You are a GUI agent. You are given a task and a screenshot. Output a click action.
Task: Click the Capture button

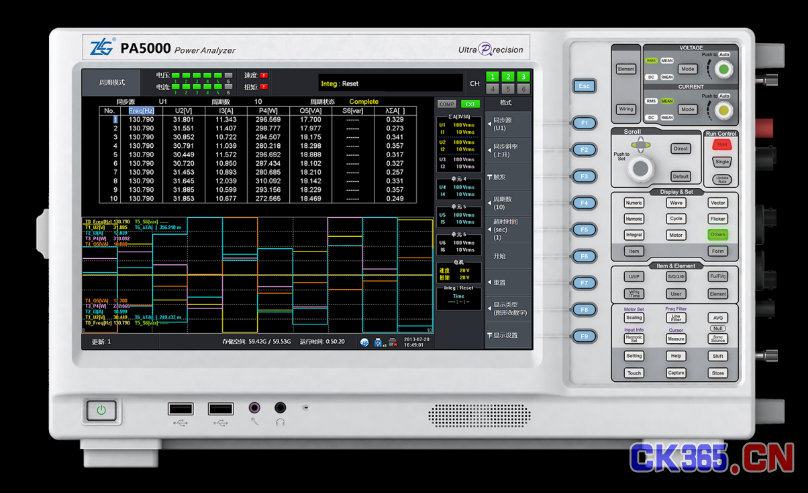coord(676,373)
